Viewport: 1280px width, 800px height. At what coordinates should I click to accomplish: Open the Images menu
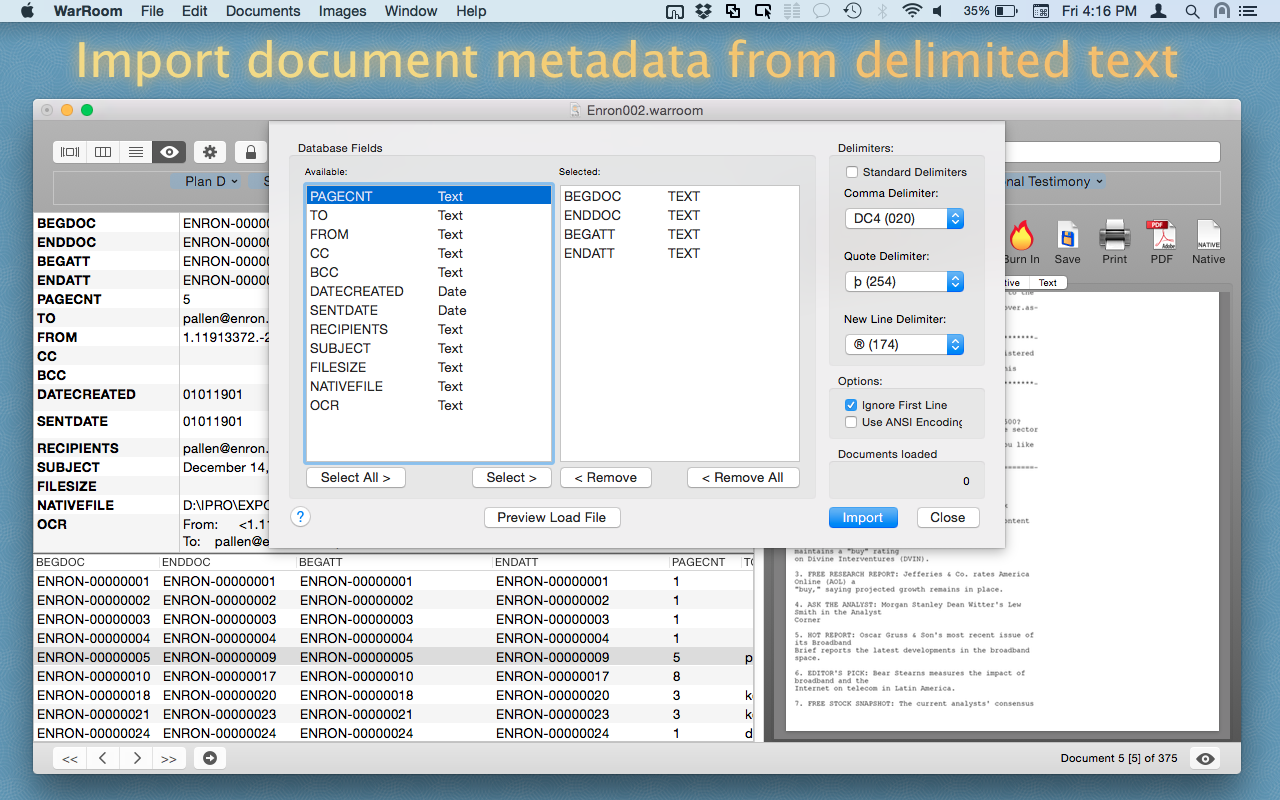point(342,11)
